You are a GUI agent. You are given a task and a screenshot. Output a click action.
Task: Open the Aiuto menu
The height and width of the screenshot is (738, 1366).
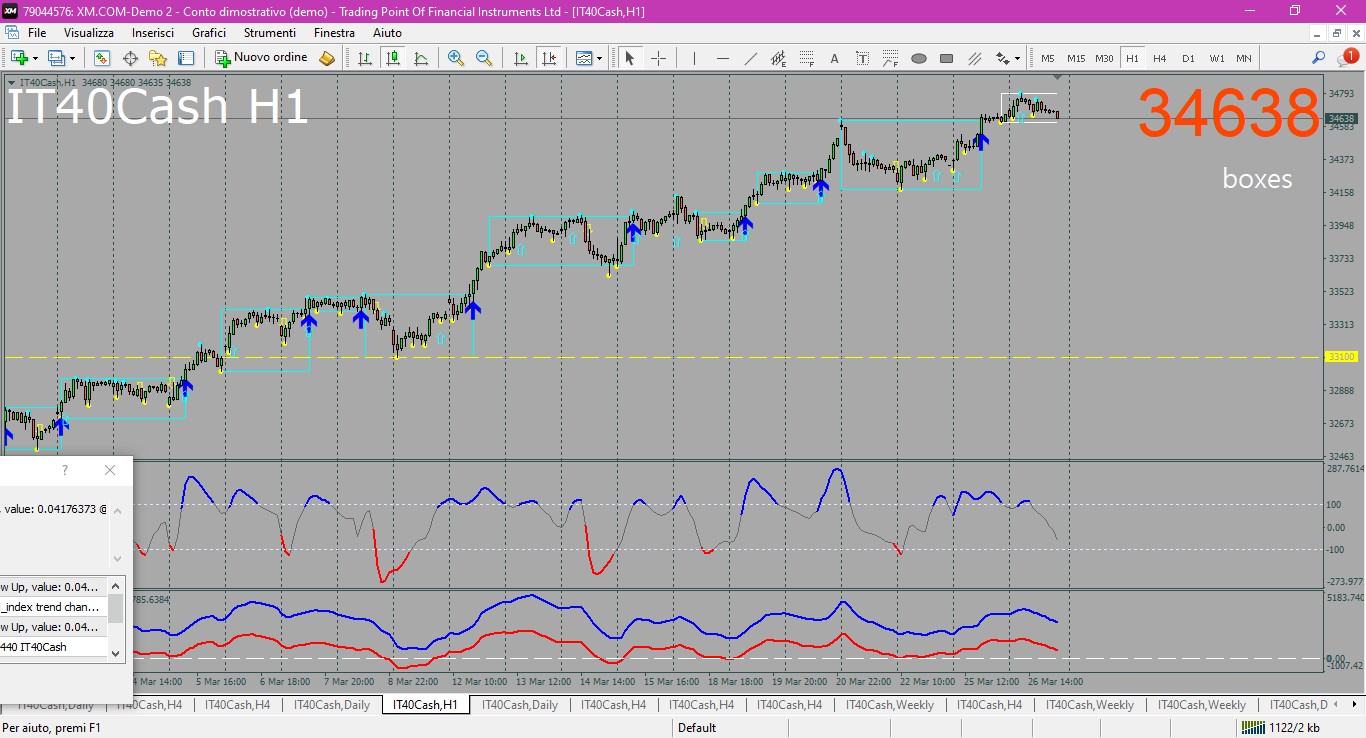tap(387, 33)
